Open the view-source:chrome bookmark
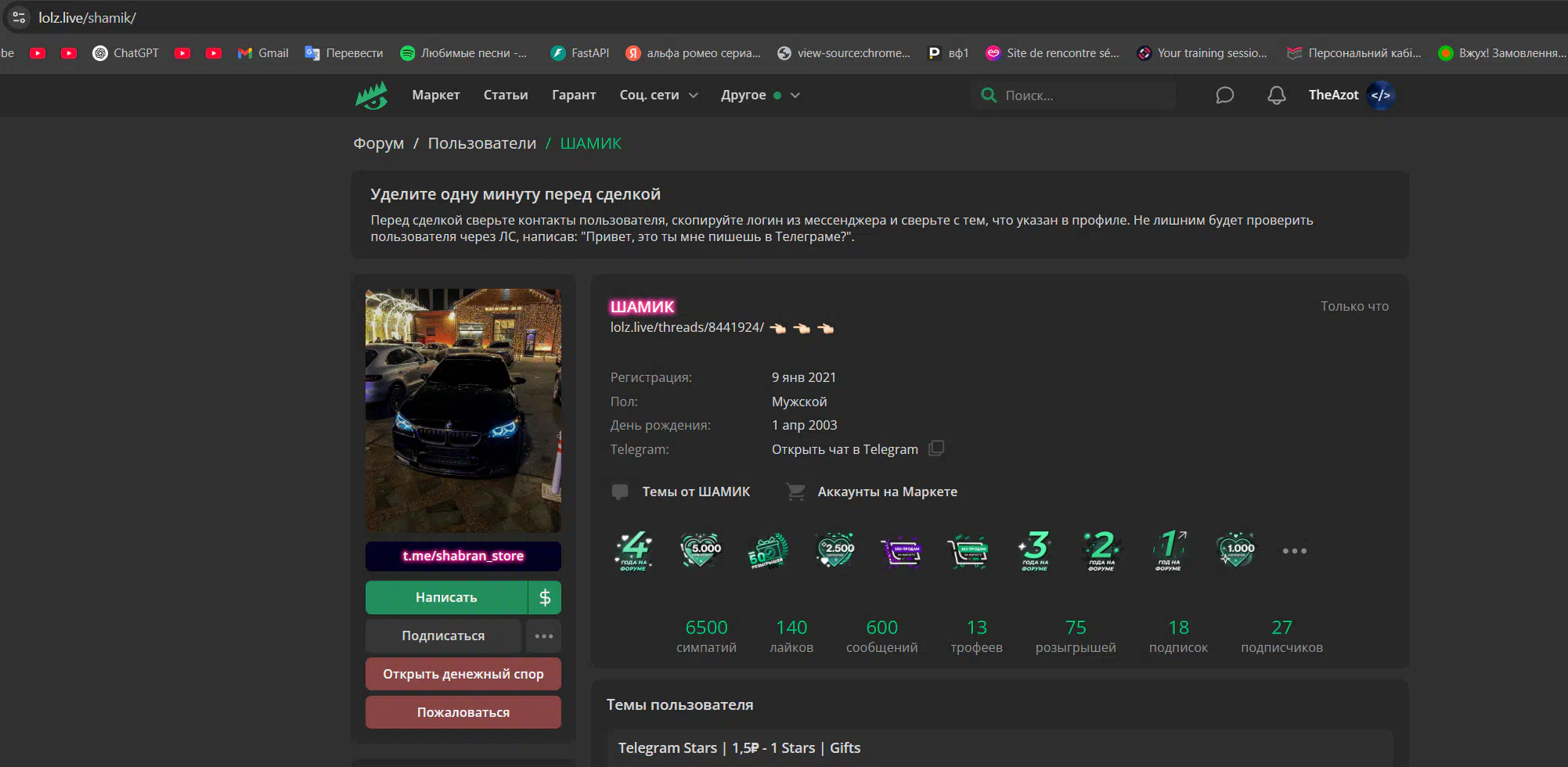Image resolution: width=1568 pixels, height=767 pixels. (x=844, y=53)
